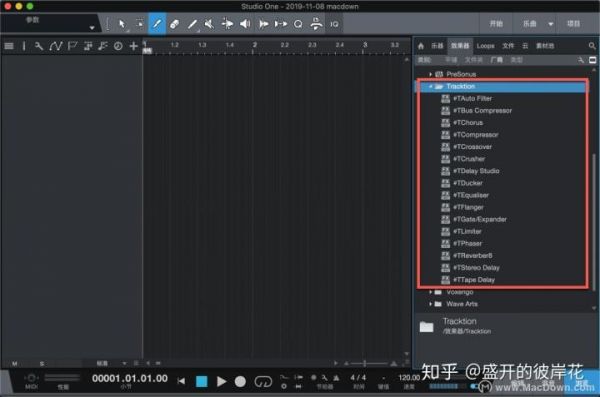
Task: Open the tempo track clock icon
Action: tap(118, 46)
